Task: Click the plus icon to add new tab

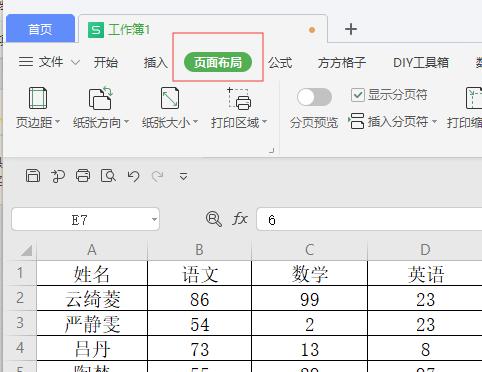Action: click(x=351, y=29)
